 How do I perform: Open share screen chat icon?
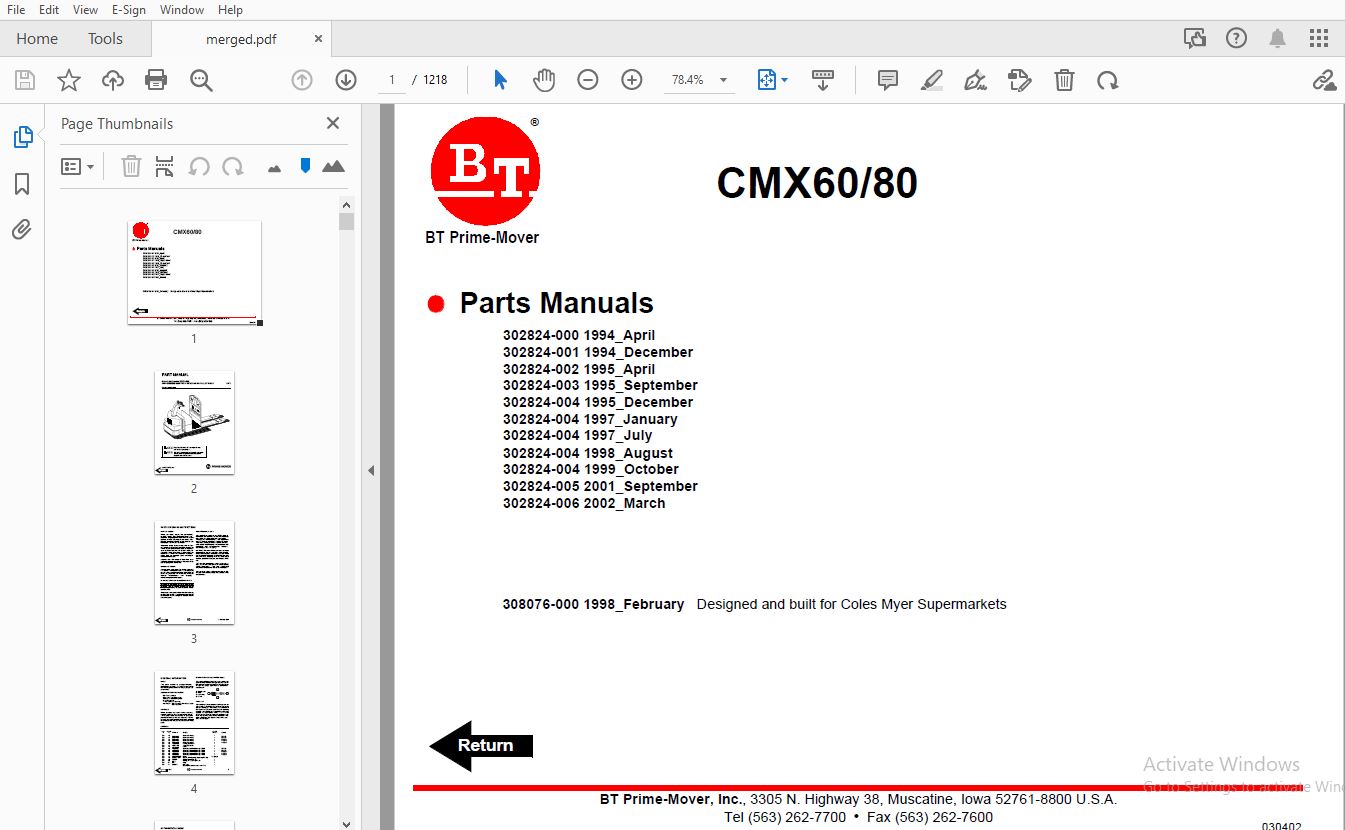[1194, 38]
